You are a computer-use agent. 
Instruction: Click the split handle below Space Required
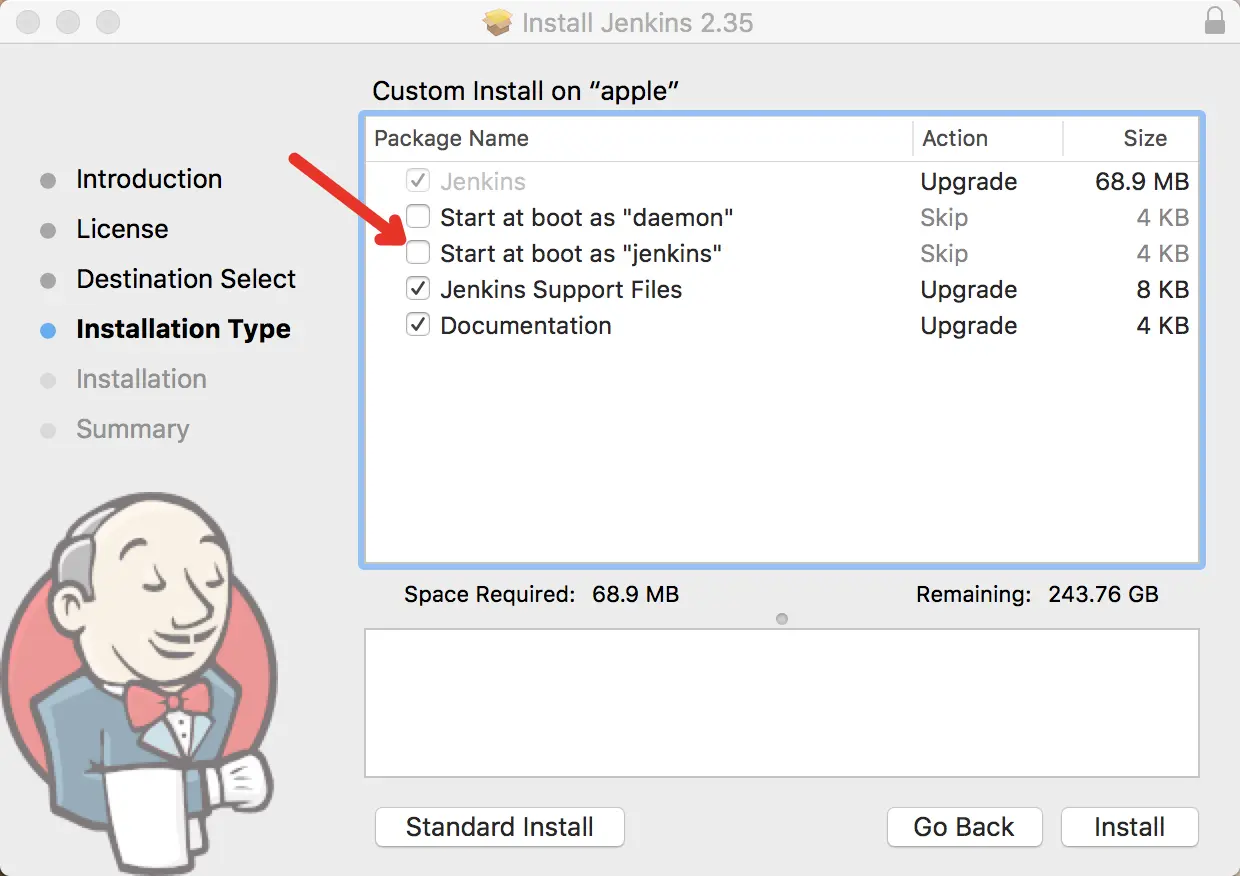tap(782, 619)
